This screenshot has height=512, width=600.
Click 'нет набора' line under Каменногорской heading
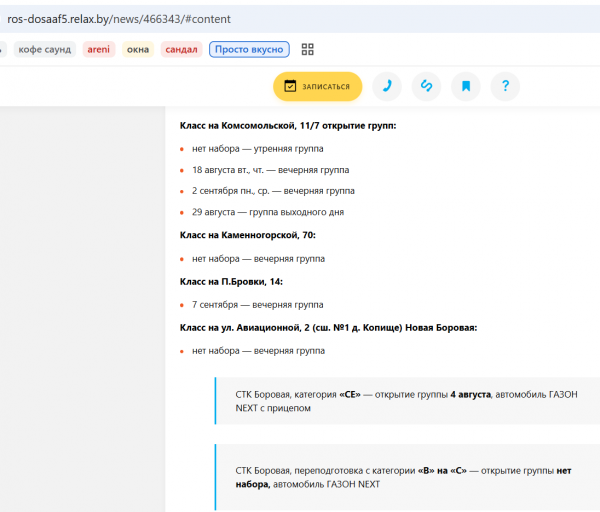258,259
